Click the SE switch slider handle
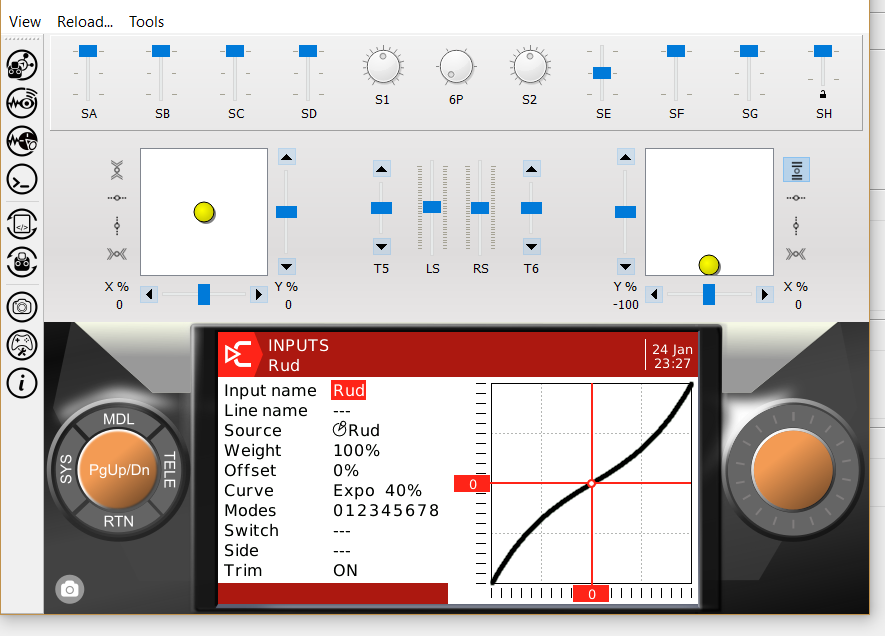Image resolution: width=885 pixels, height=636 pixels. pos(602,73)
